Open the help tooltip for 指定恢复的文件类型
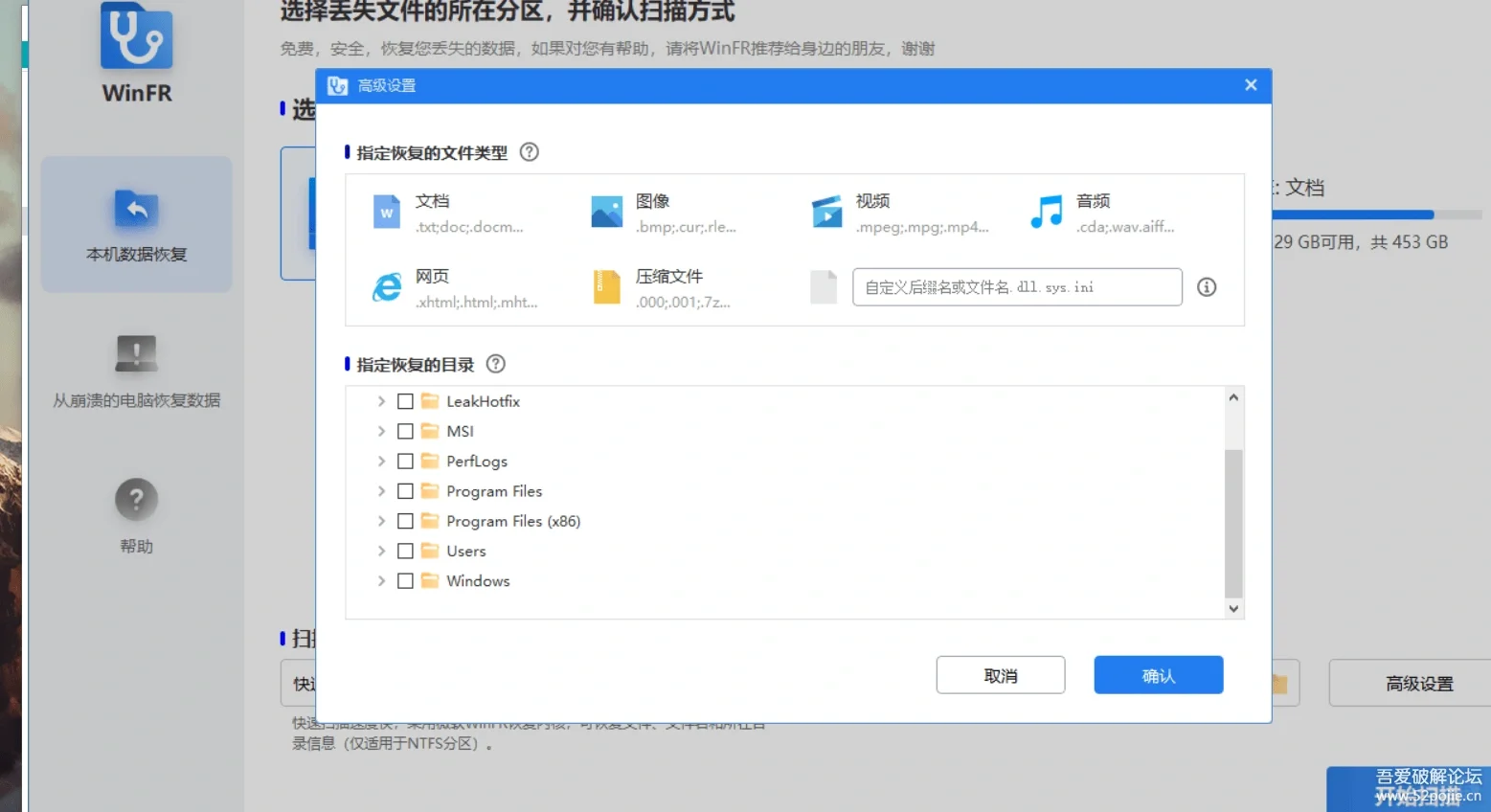Viewport: 1491px width, 812px height. tap(529, 151)
